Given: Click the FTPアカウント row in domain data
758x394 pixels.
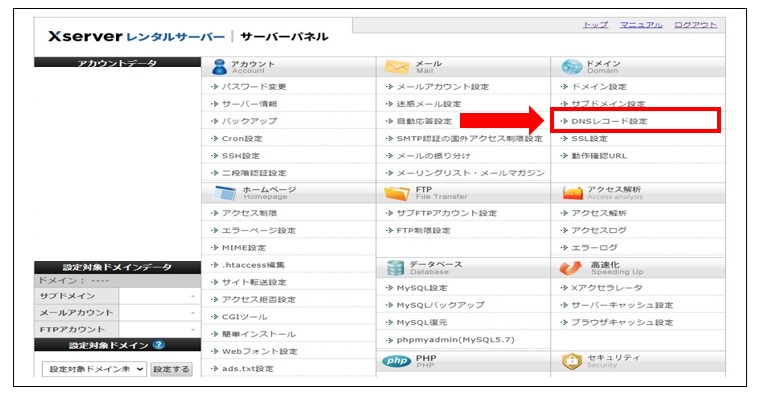Looking at the screenshot, I should pos(117,329).
